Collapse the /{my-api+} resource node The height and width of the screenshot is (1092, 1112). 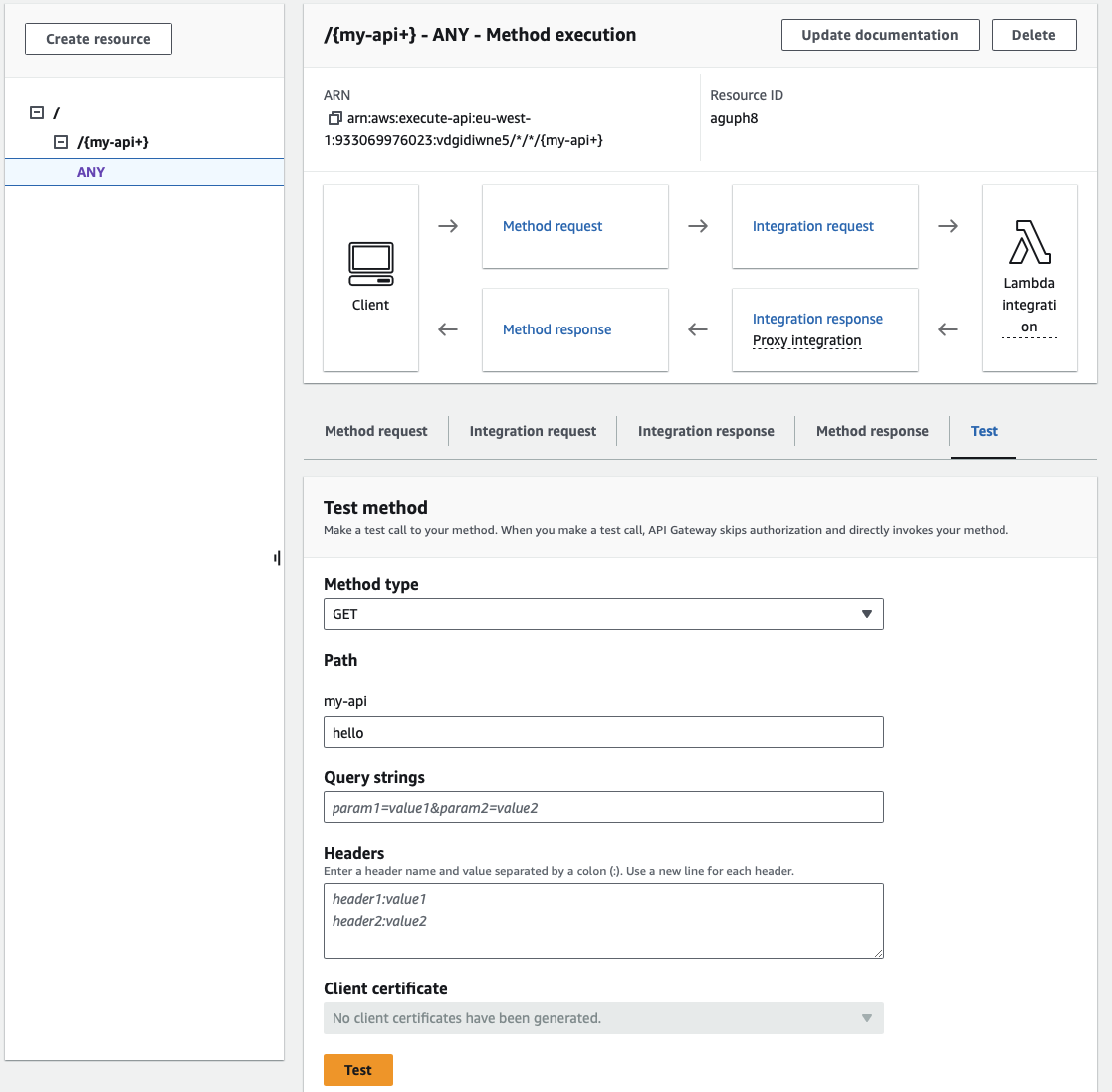[x=62, y=142]
